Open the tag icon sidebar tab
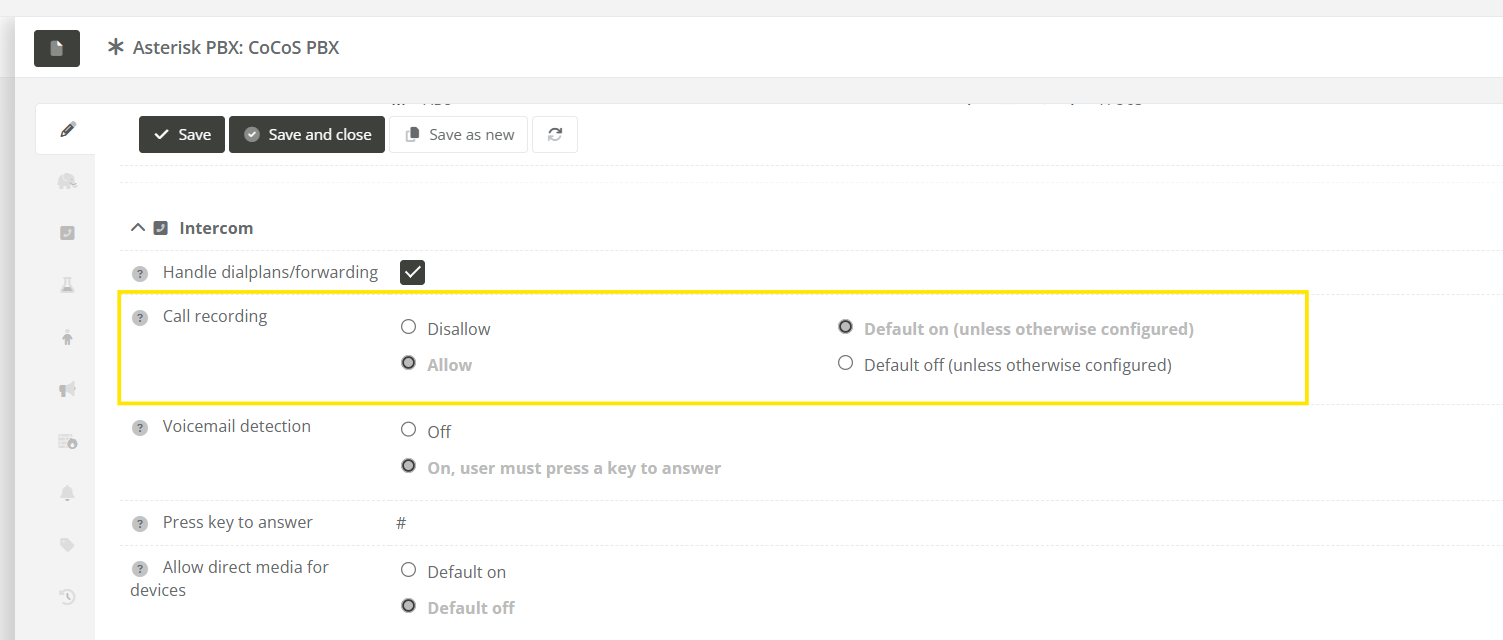 pos(67,544)
